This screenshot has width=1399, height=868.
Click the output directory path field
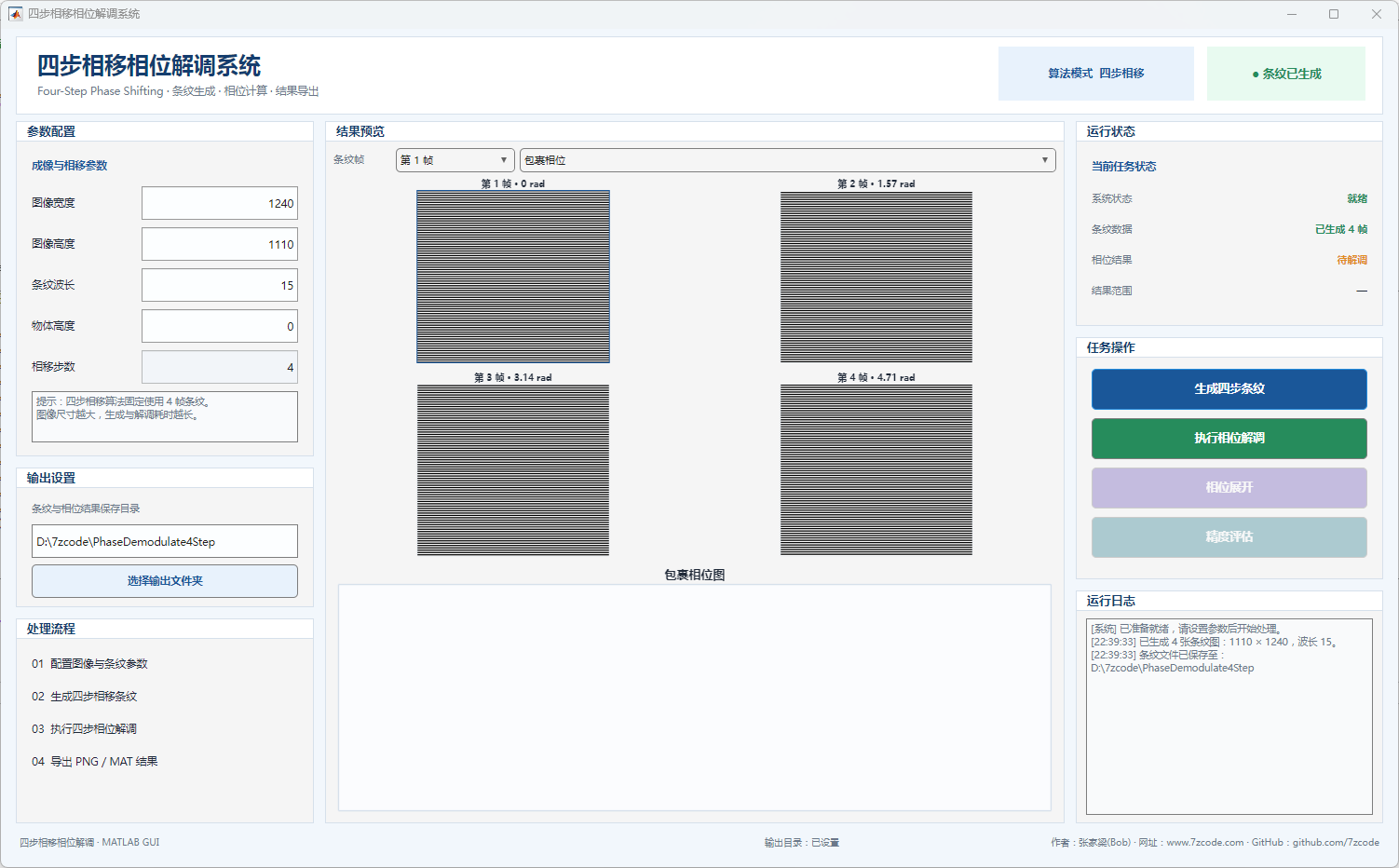pos(165,541)
